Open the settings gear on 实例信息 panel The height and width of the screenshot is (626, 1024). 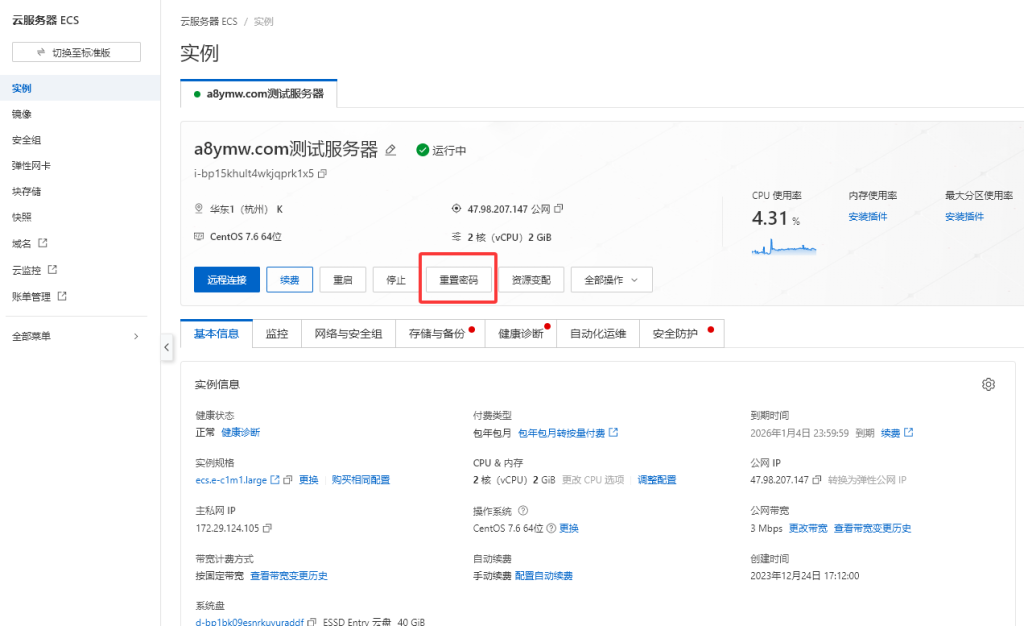[988, 384]
